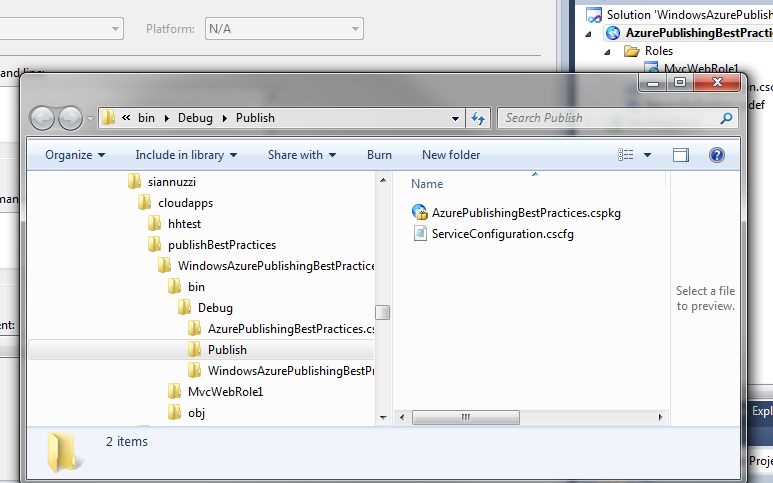Click the navigation pane scroll up arrow
The width and height of the screenshot is (773, 483).
click(x=383, y=180)
